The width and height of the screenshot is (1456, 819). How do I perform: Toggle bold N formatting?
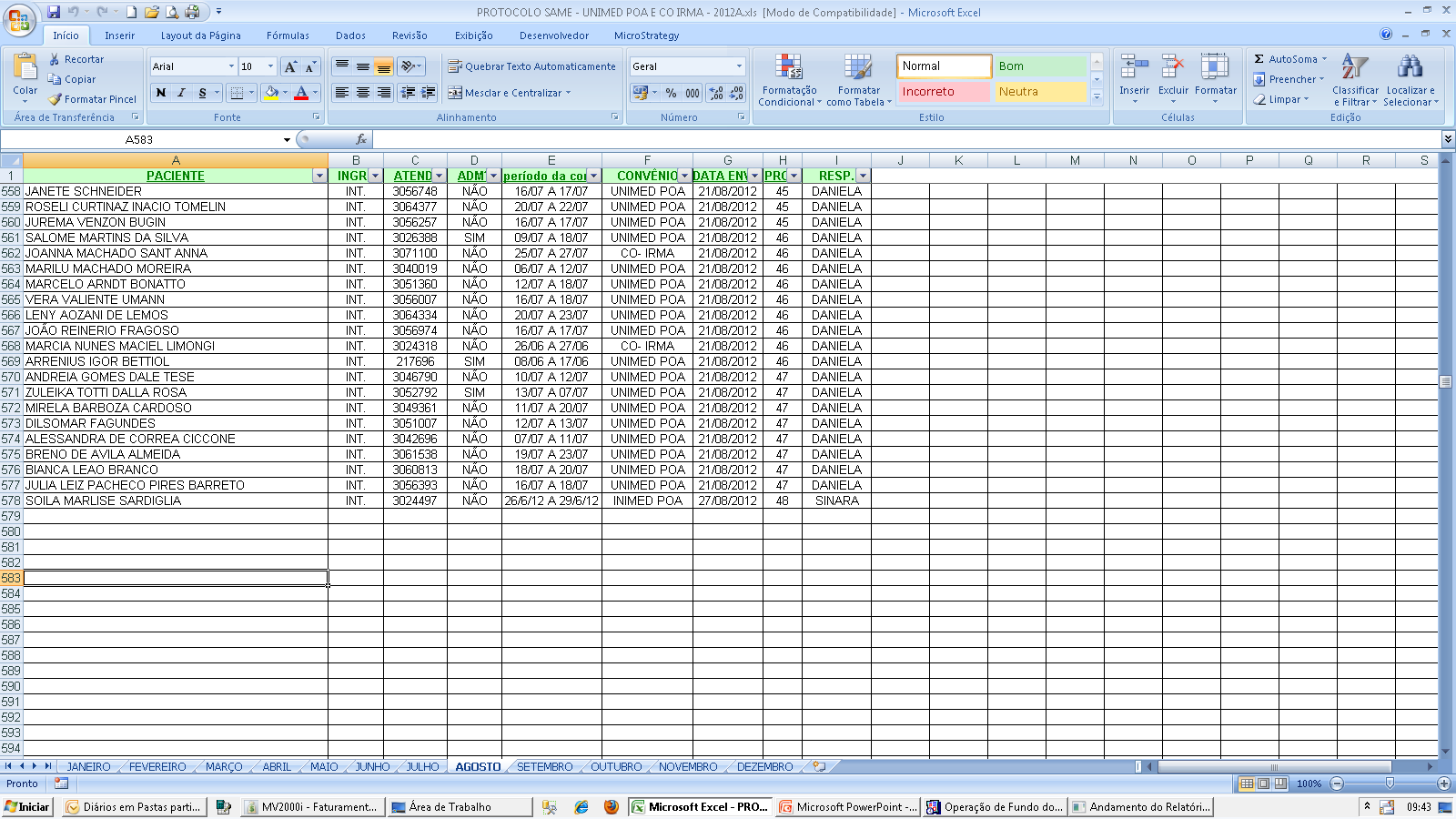point(161,93)
